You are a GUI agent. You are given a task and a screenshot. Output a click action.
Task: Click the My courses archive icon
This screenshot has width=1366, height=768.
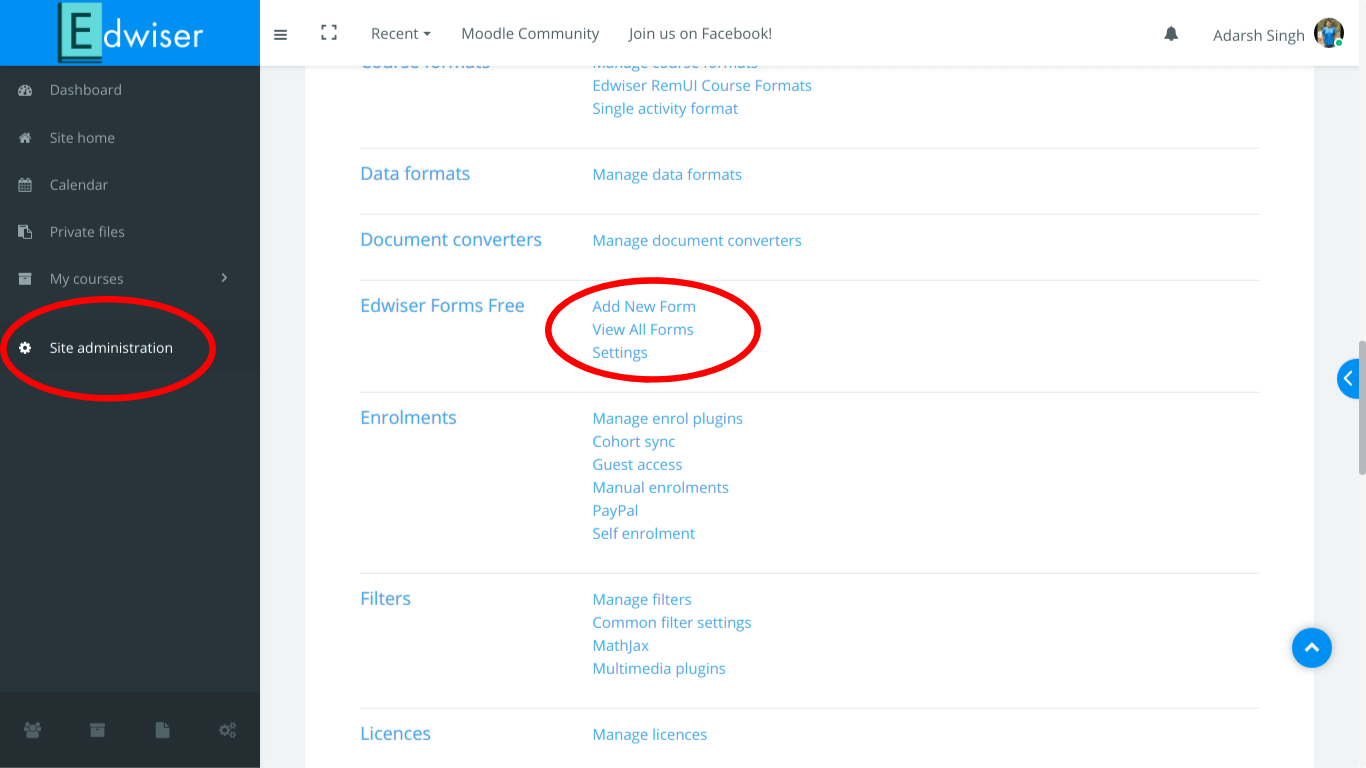pos(26,279)
